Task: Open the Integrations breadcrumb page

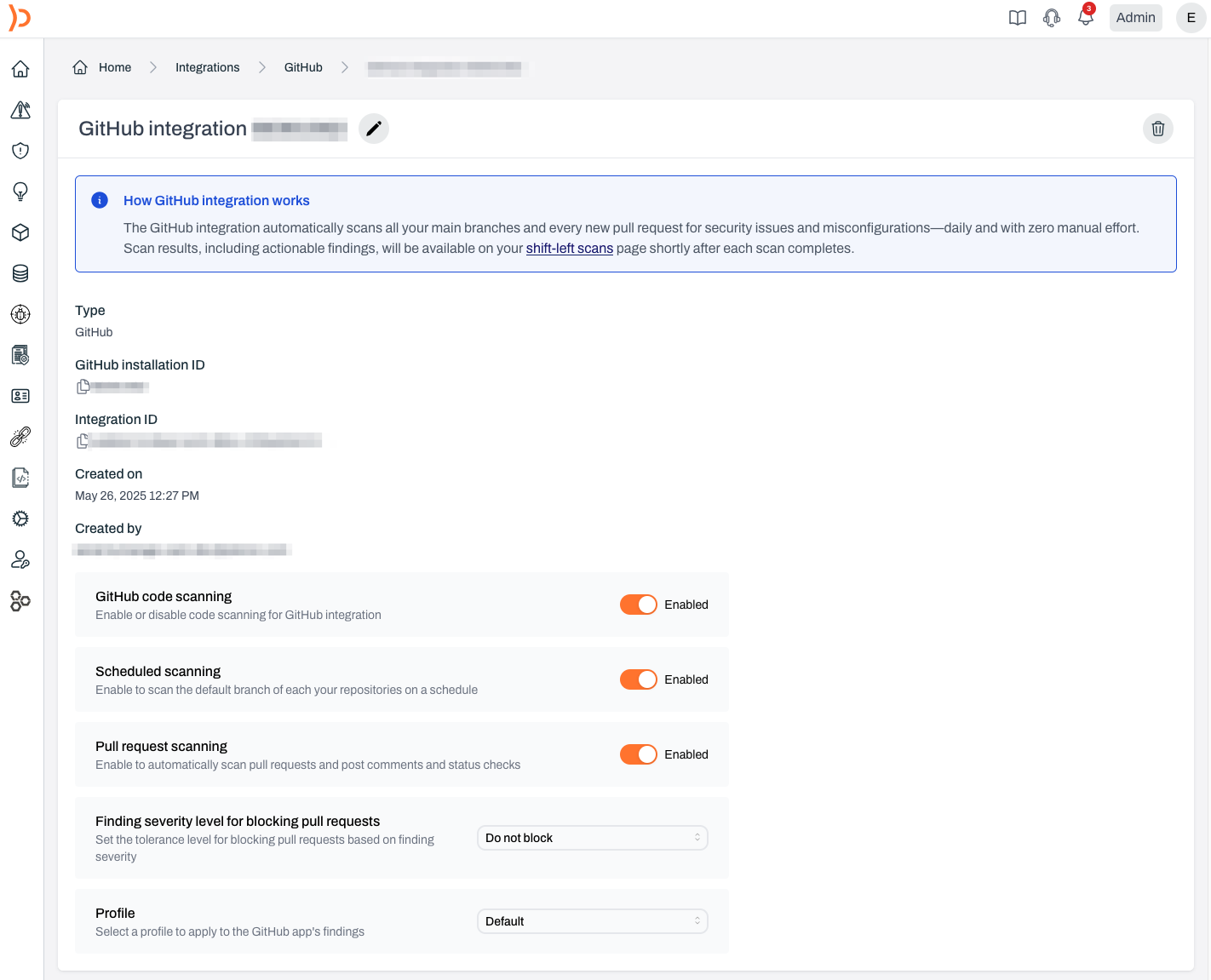Action: coord(207,66)
